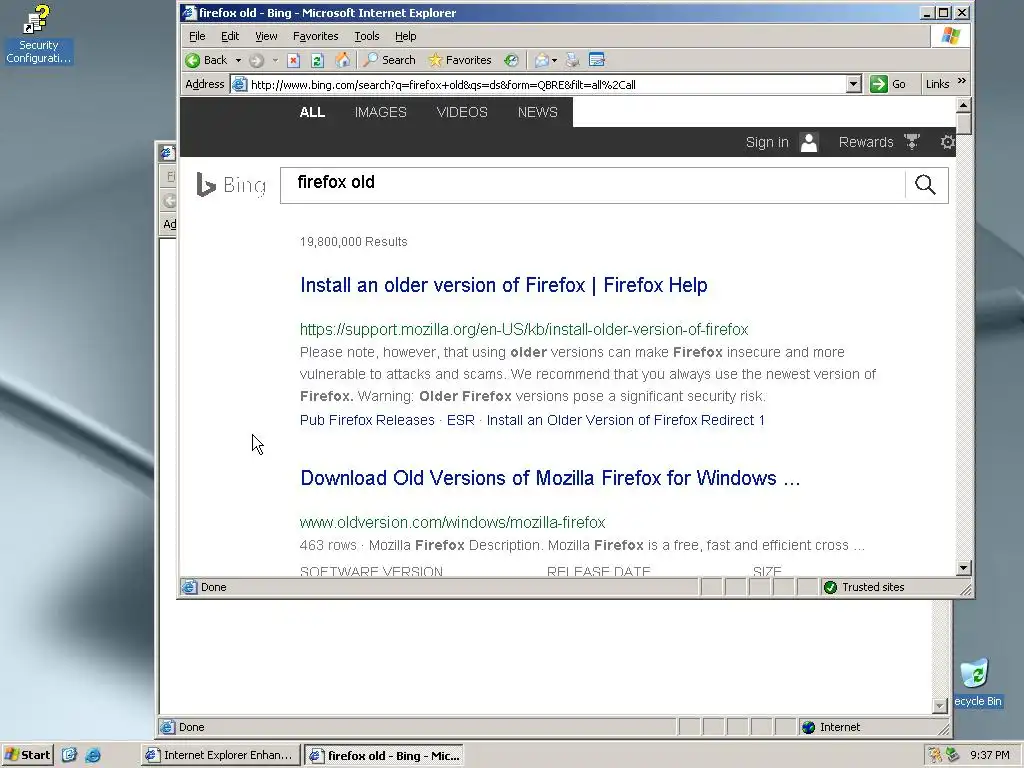Image resolution: width=1024 pixels, height=768 pixels.
Task: Expand the Links toolbar chevron
Action: (x=961, y=82)
